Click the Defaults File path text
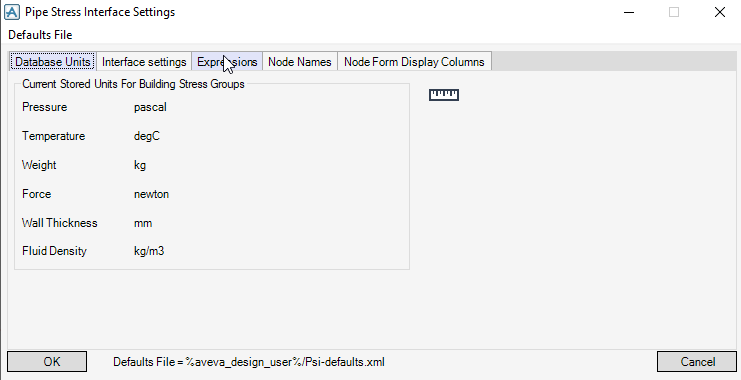Screen dimensions: 741x380 [249, 362]
